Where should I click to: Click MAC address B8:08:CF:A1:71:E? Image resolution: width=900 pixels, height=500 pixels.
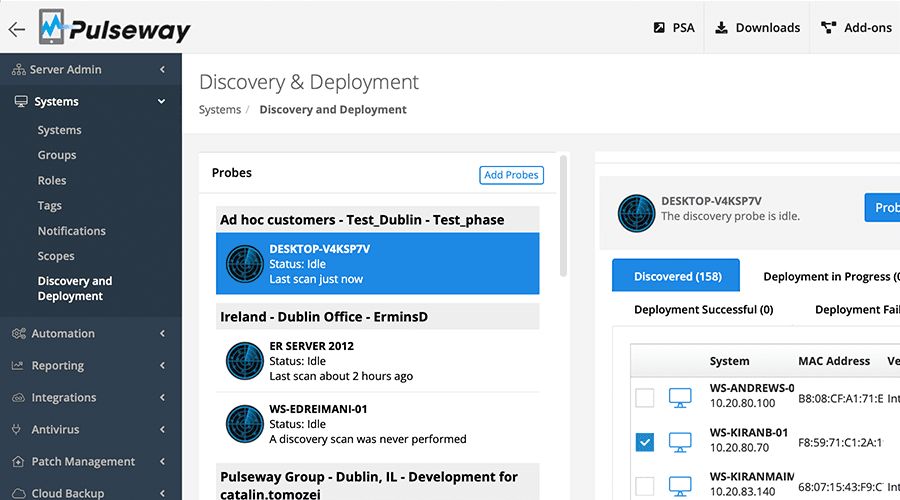click(x=840, y=398)
